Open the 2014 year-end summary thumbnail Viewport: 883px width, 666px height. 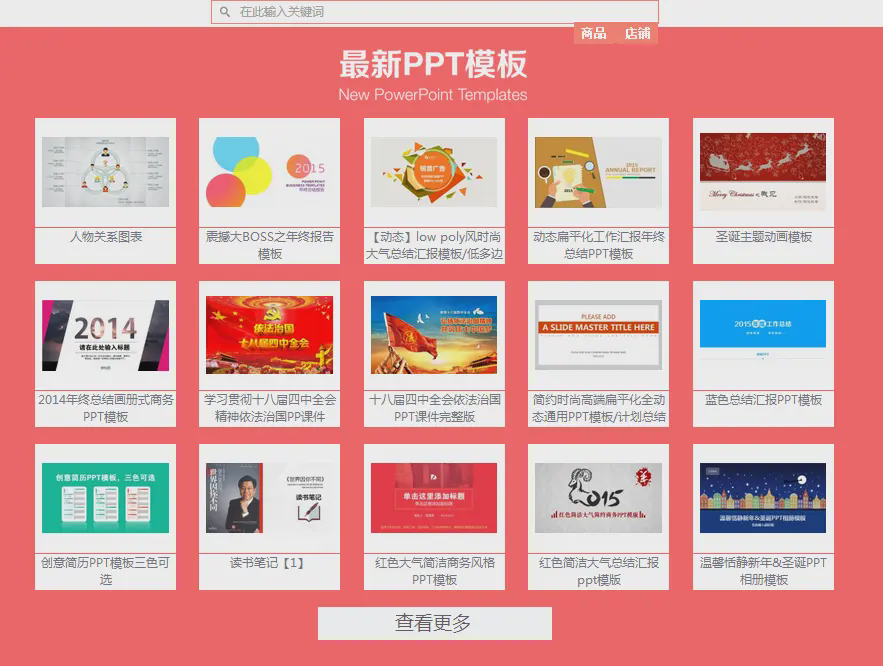coord(106,335)
